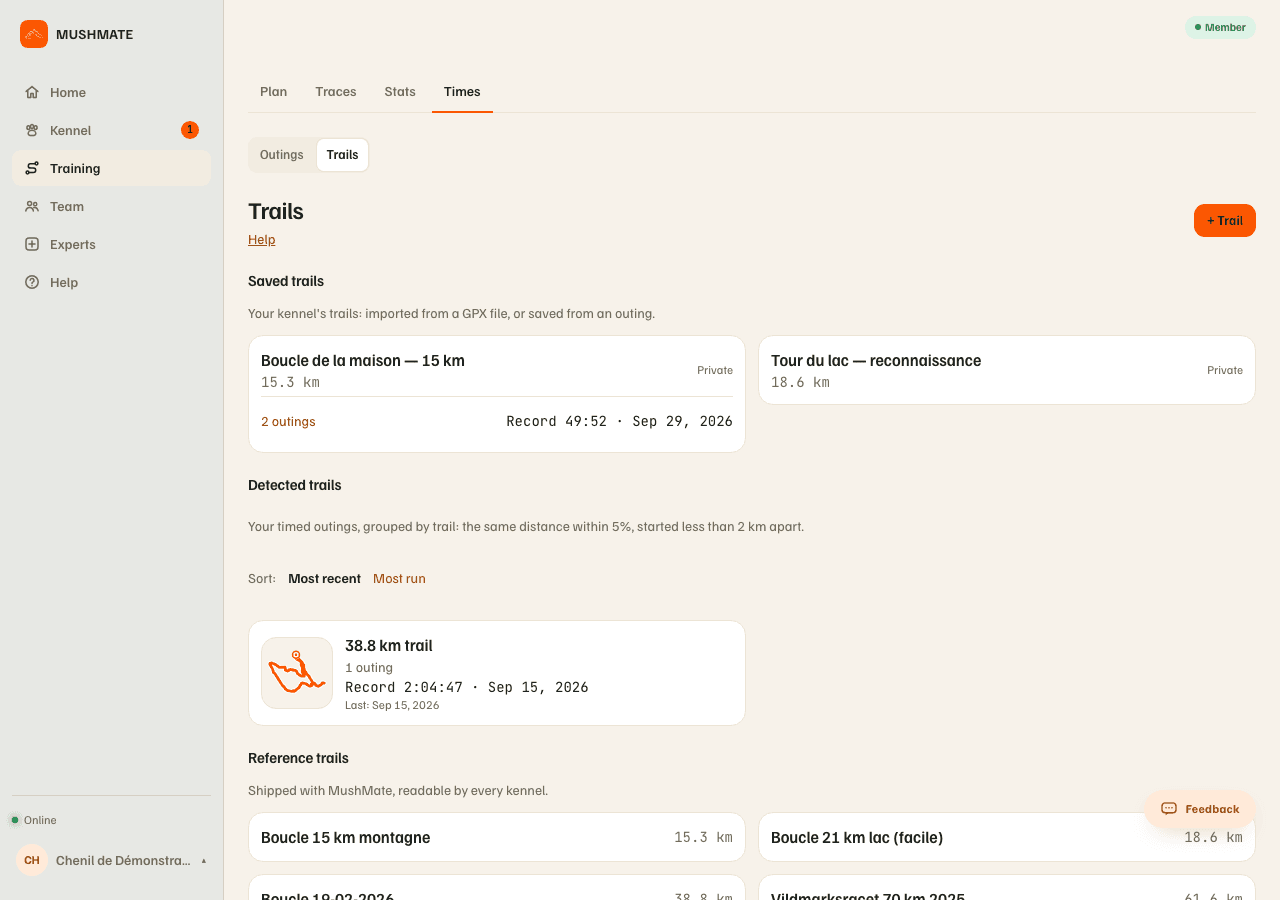Click the 18.6 km distance under Tour du lac

click(x=800, y=382)
